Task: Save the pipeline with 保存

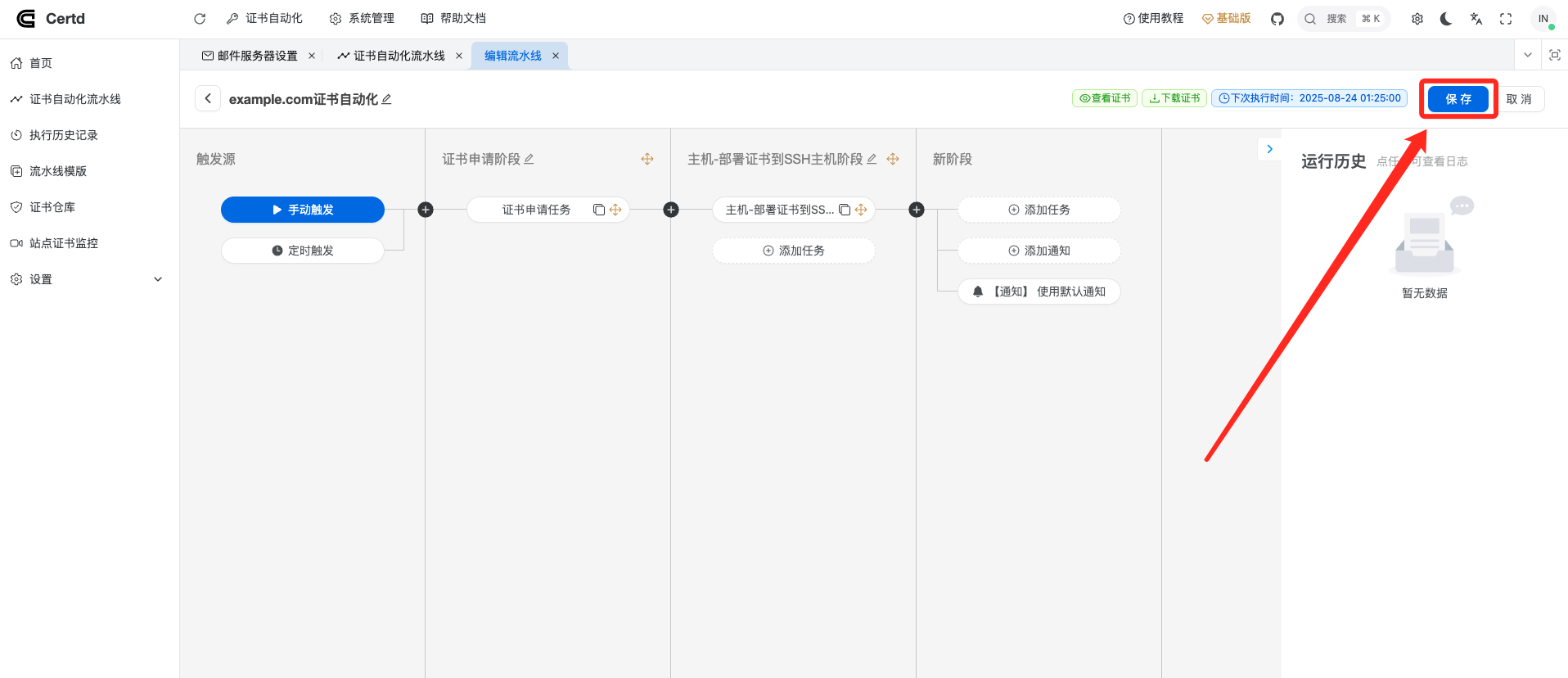Action: coord(1458,99)
